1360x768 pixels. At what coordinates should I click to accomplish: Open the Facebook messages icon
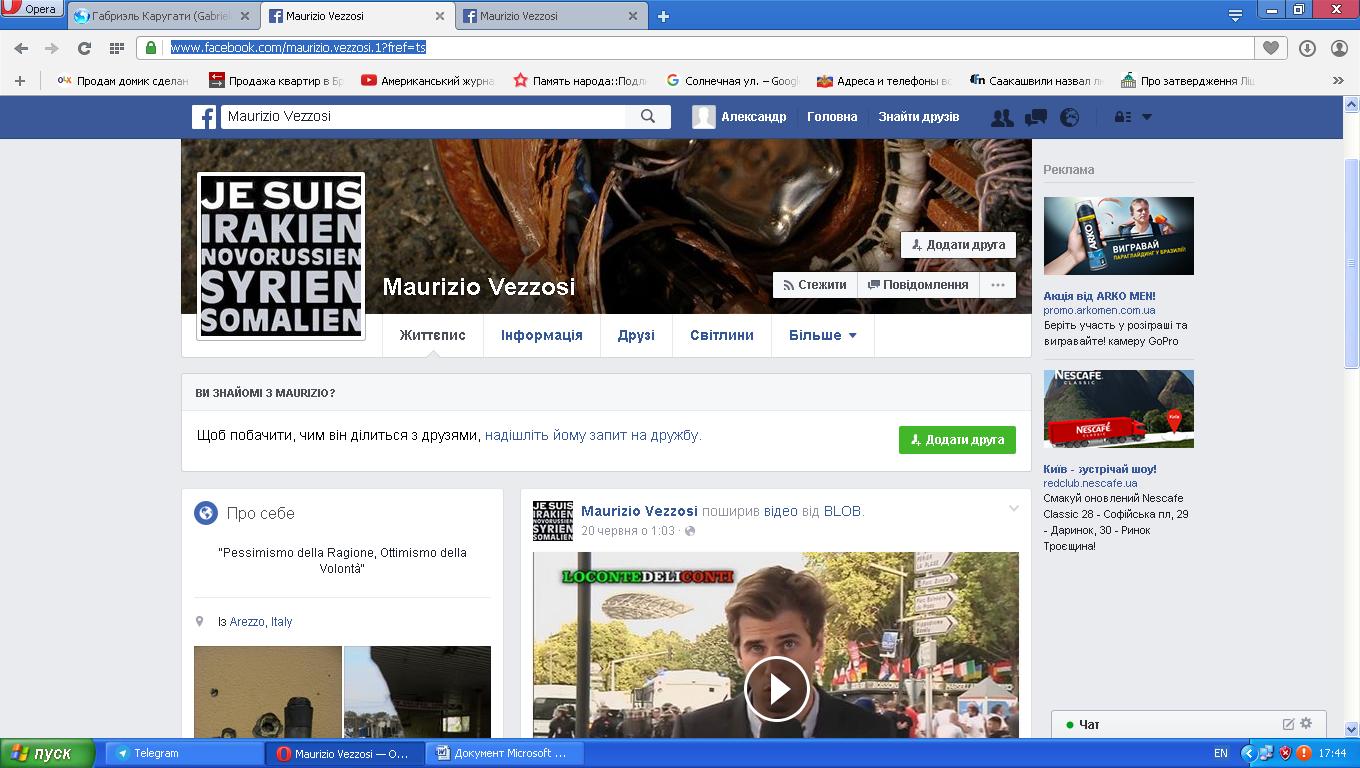[x=1035, y=117]
